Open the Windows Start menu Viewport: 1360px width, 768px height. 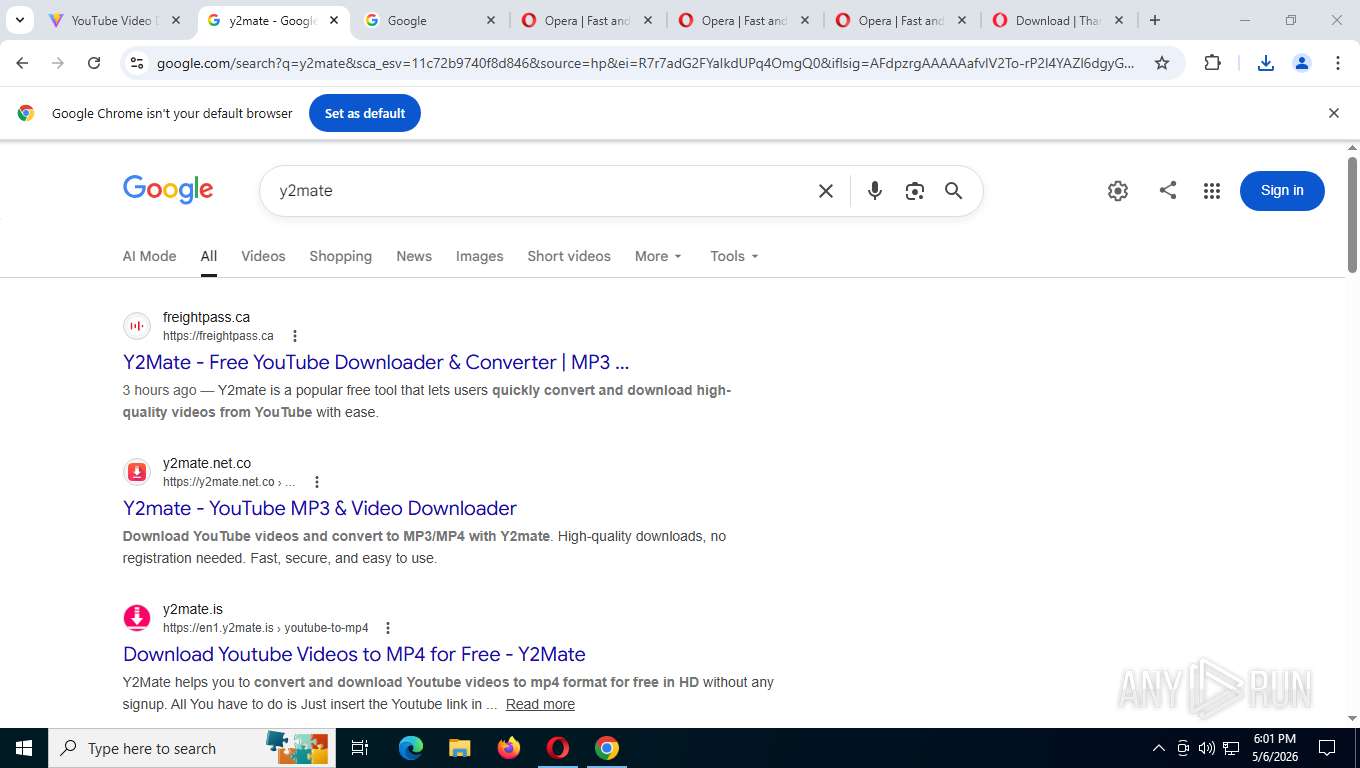point(24,748)
